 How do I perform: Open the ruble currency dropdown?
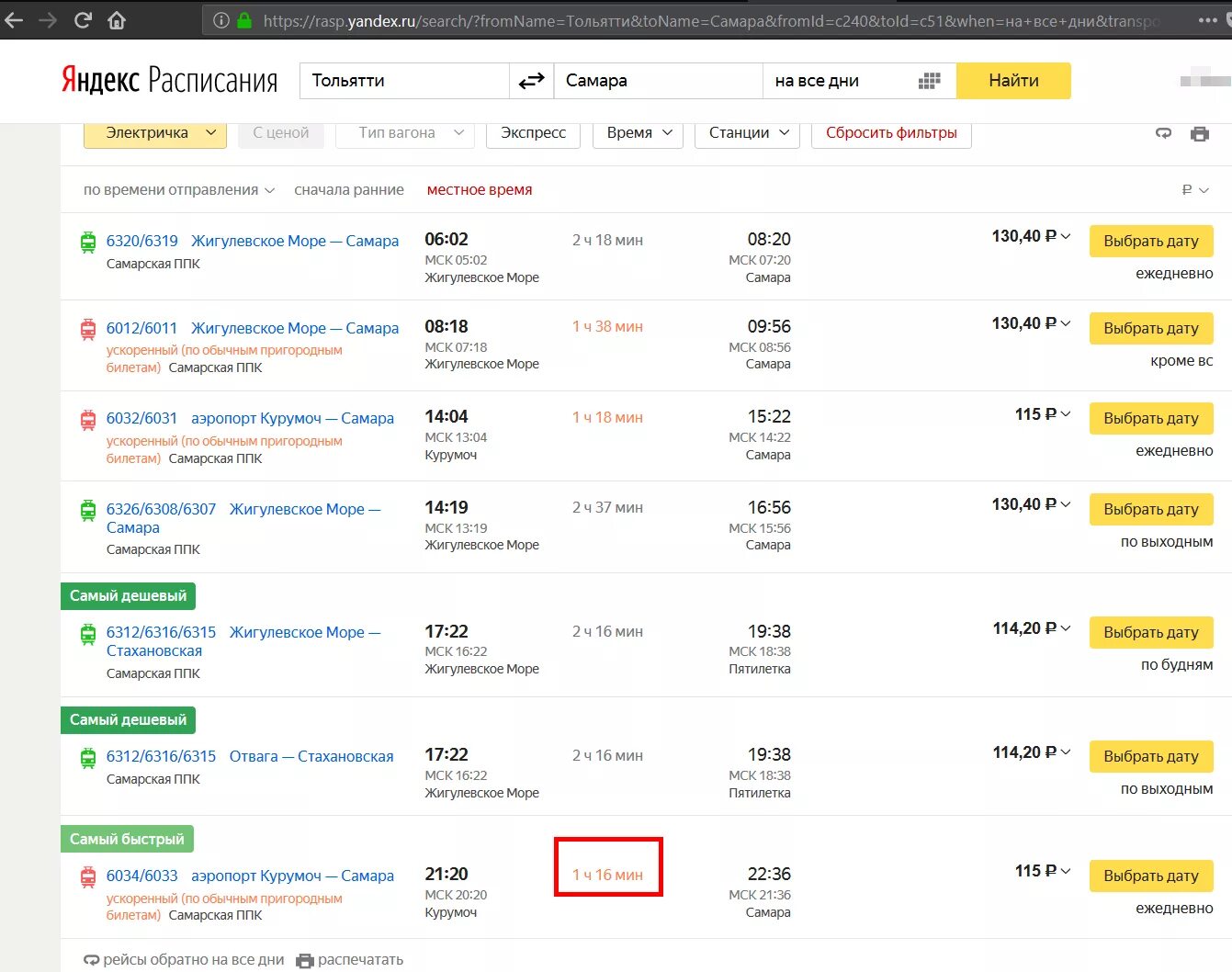tap(1194, 190)
